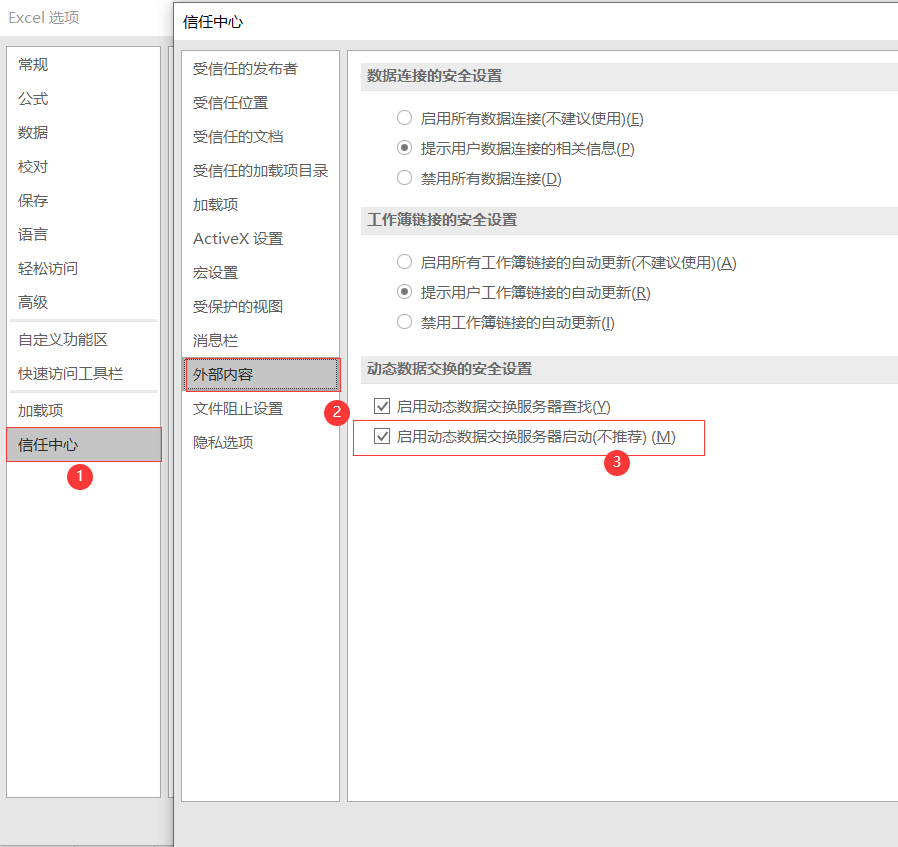
Task: Open the 数据 options category
Action: (84, 132)
